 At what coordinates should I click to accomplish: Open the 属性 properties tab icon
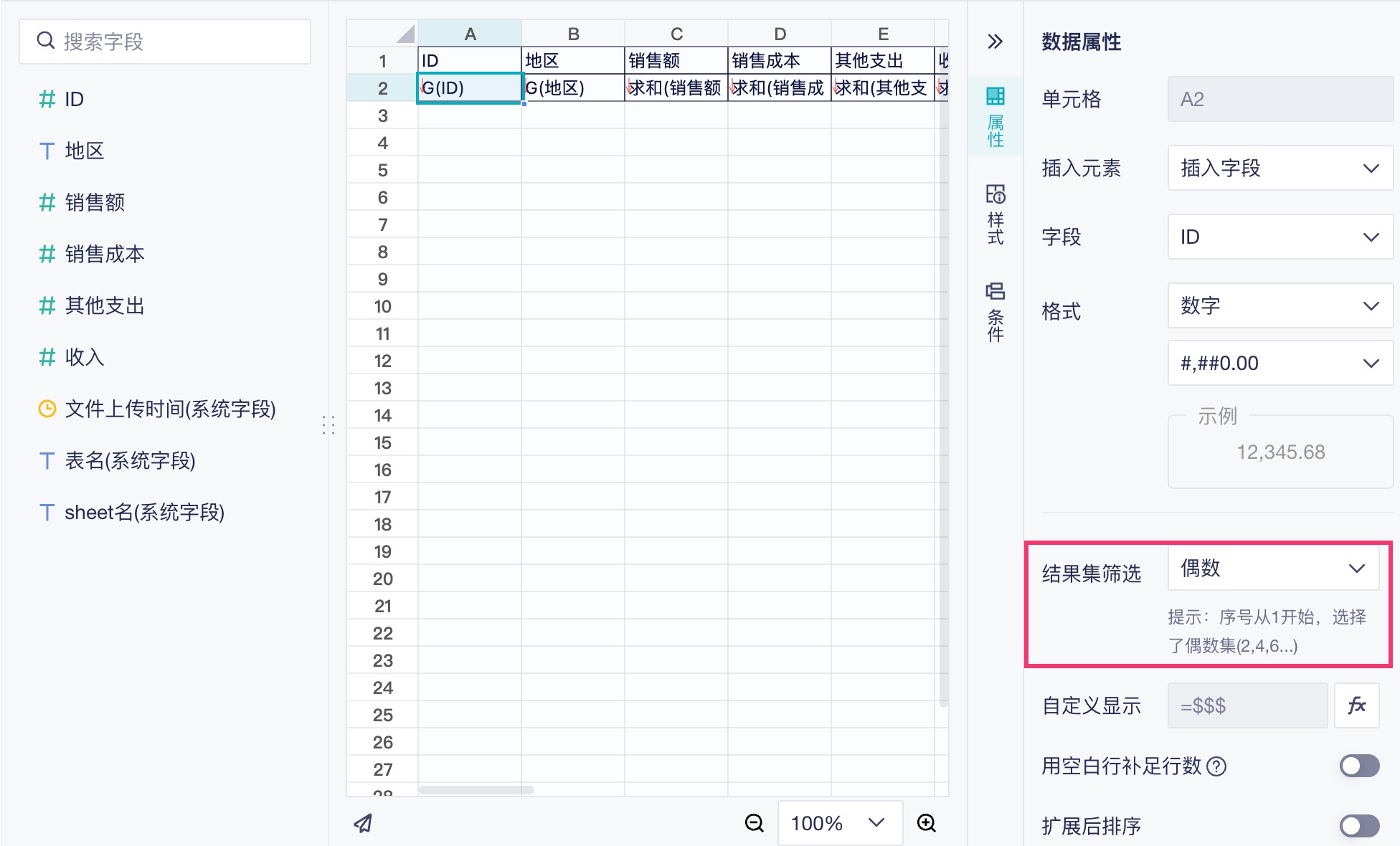click(x=995, y=116)
